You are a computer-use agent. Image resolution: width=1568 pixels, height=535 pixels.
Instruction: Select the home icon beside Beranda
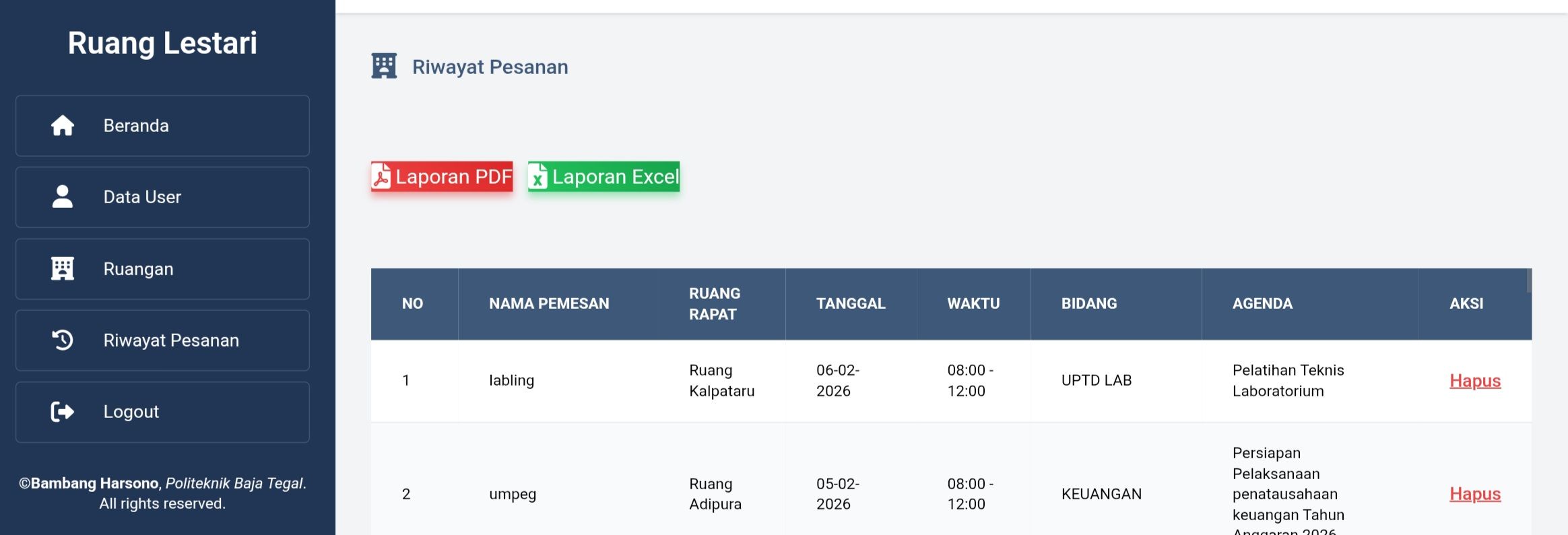[x=61, y=125]
